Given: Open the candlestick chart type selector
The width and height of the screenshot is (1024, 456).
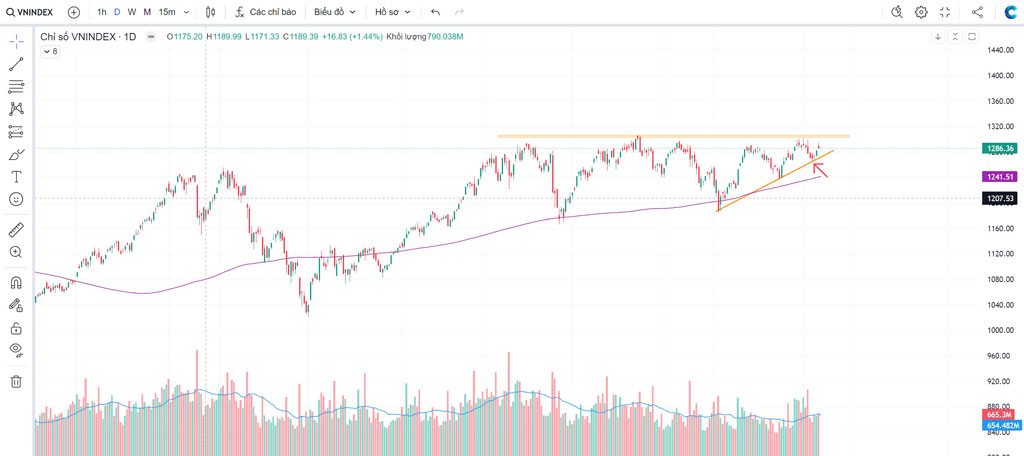Looking at the screenshot, I should [x=210, y=12].
